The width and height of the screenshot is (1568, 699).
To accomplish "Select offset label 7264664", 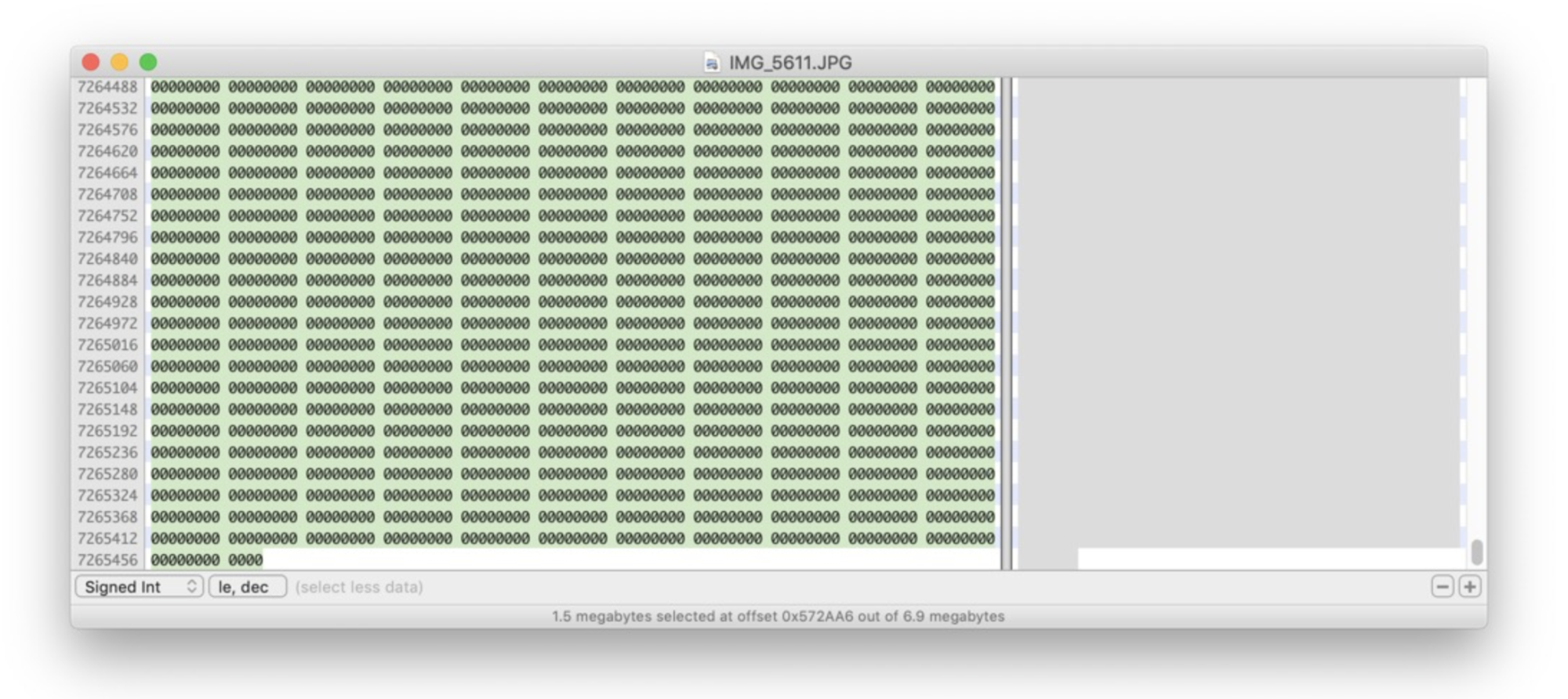I will pyautogui.click(x=107, y=173).
